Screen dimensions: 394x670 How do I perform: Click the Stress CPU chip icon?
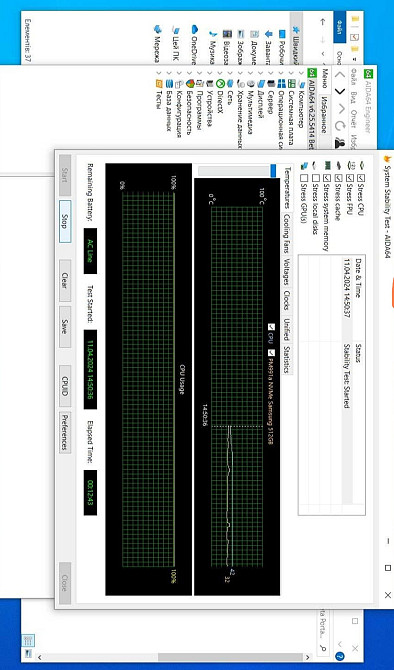pos(362,165)
